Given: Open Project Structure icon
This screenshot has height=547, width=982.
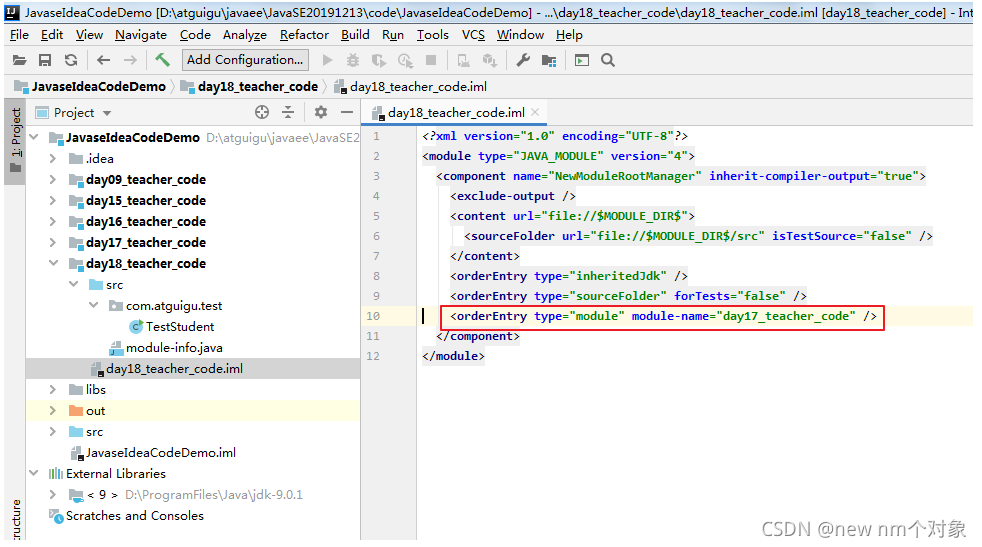Looking at the screenshot, I should pyautogui.click(x=549, y=60).
